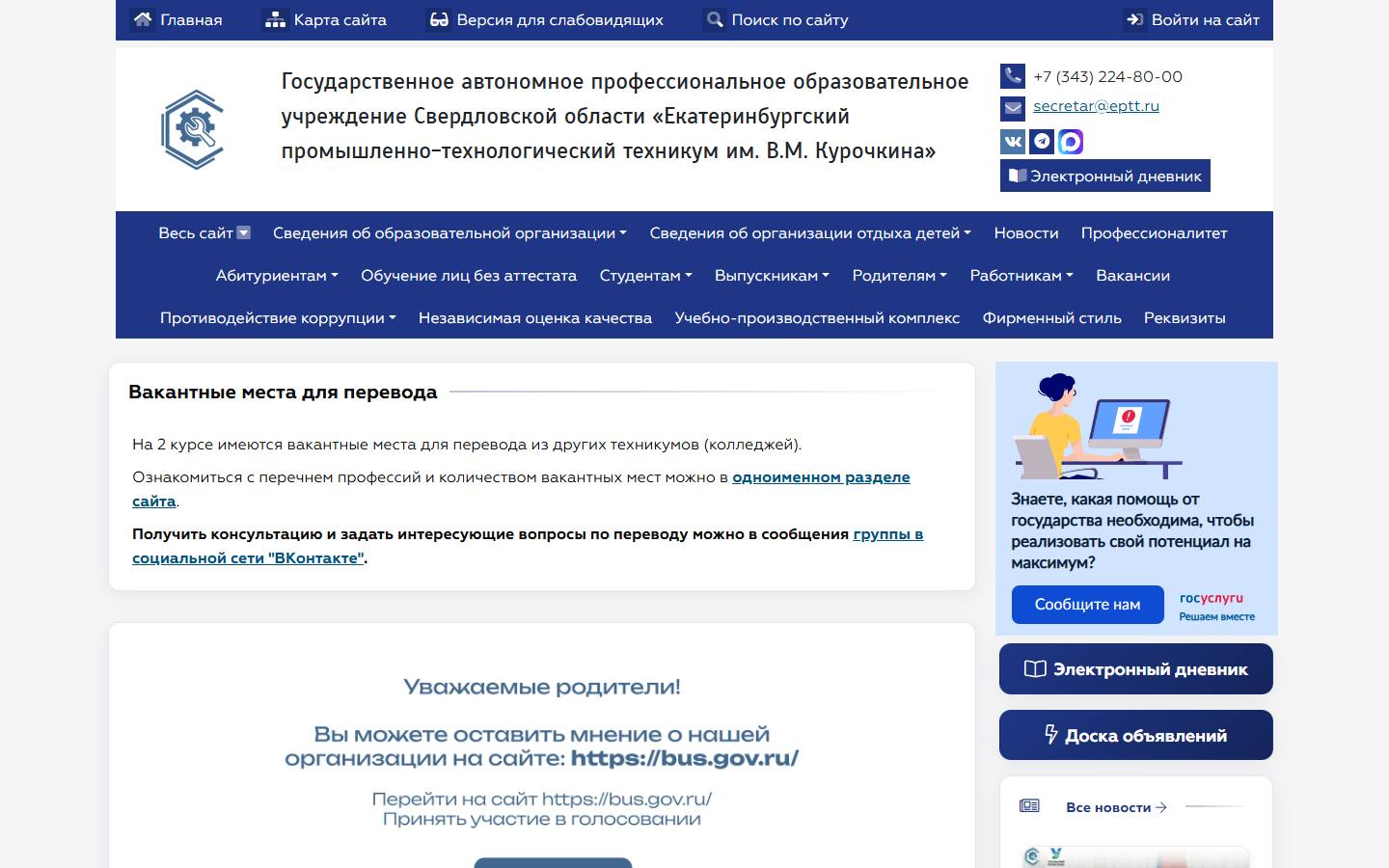Image resolution: width=1389 pixels, height=868 pixels.
Task: Open the Студентам dropdown menu
Action: 645,276
